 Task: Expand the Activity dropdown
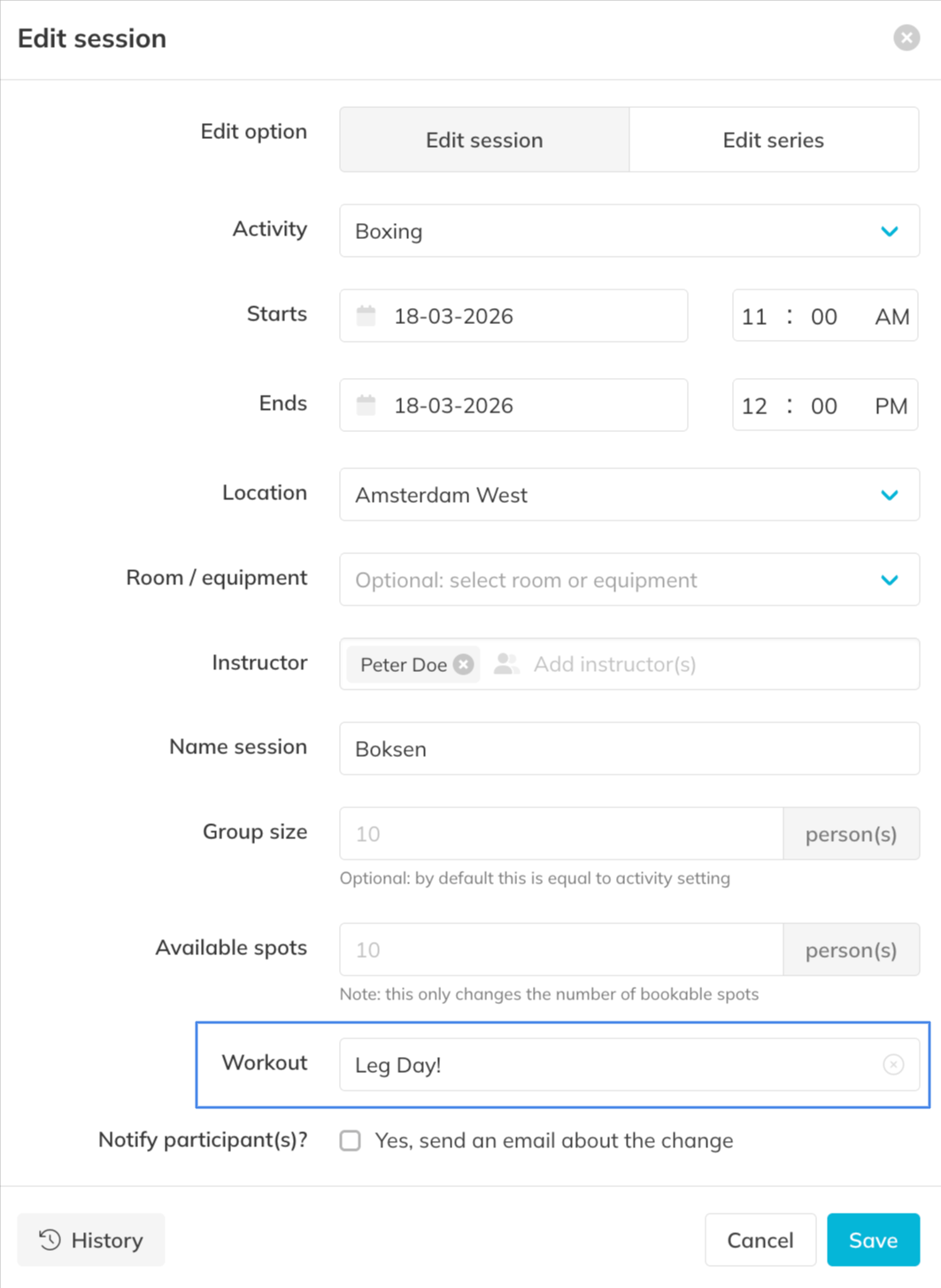(889, 231)
